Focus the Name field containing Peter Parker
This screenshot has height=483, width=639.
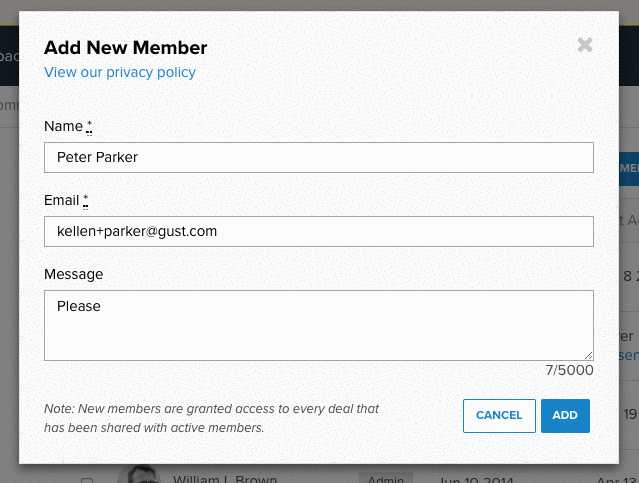click(x=319, y=157)
